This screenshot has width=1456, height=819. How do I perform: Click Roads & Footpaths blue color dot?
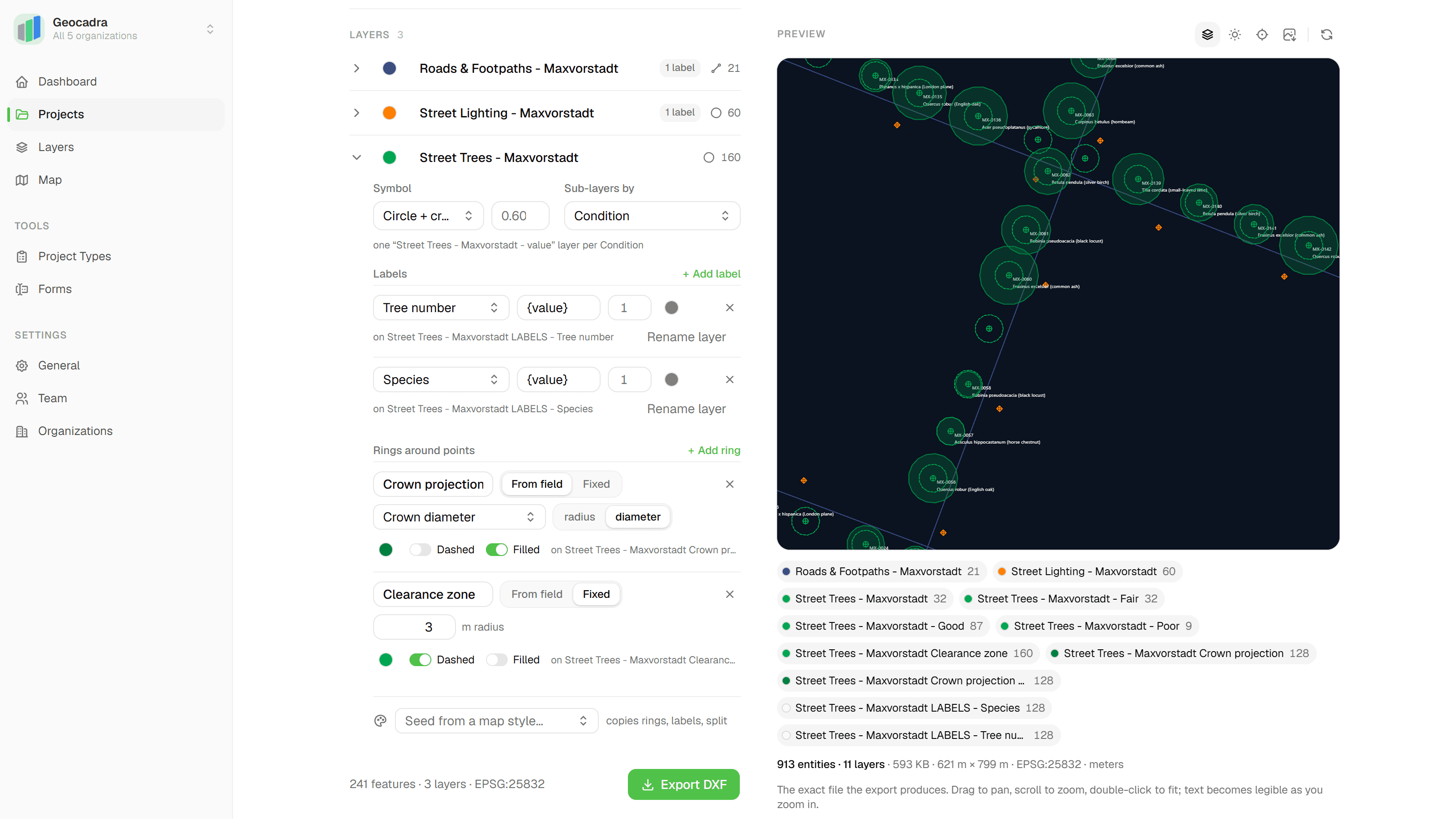tap(389, 68)
